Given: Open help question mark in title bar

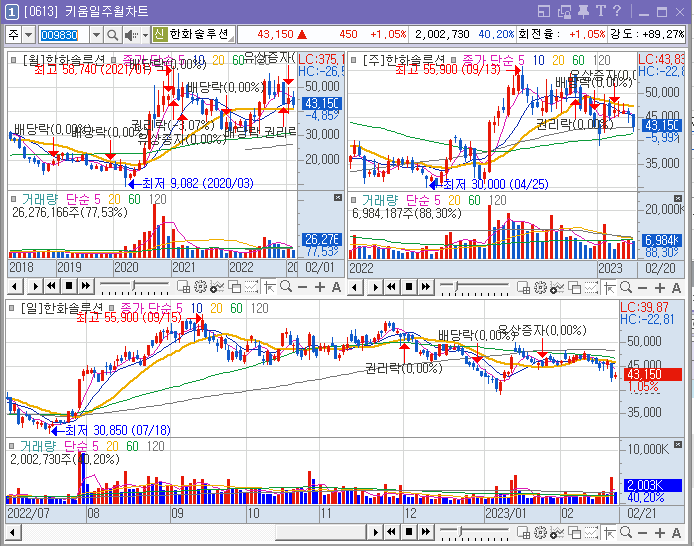Looking at the screenshot, I should [x=617, y=11].
